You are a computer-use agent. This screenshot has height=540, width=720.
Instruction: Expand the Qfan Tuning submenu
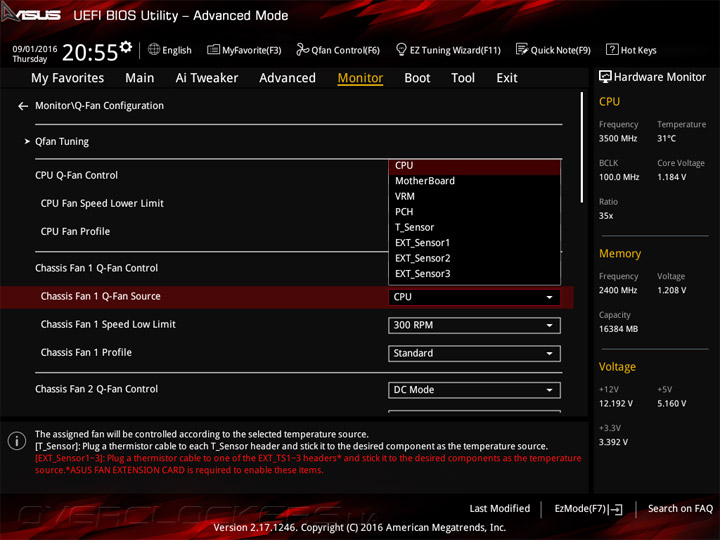62,142
